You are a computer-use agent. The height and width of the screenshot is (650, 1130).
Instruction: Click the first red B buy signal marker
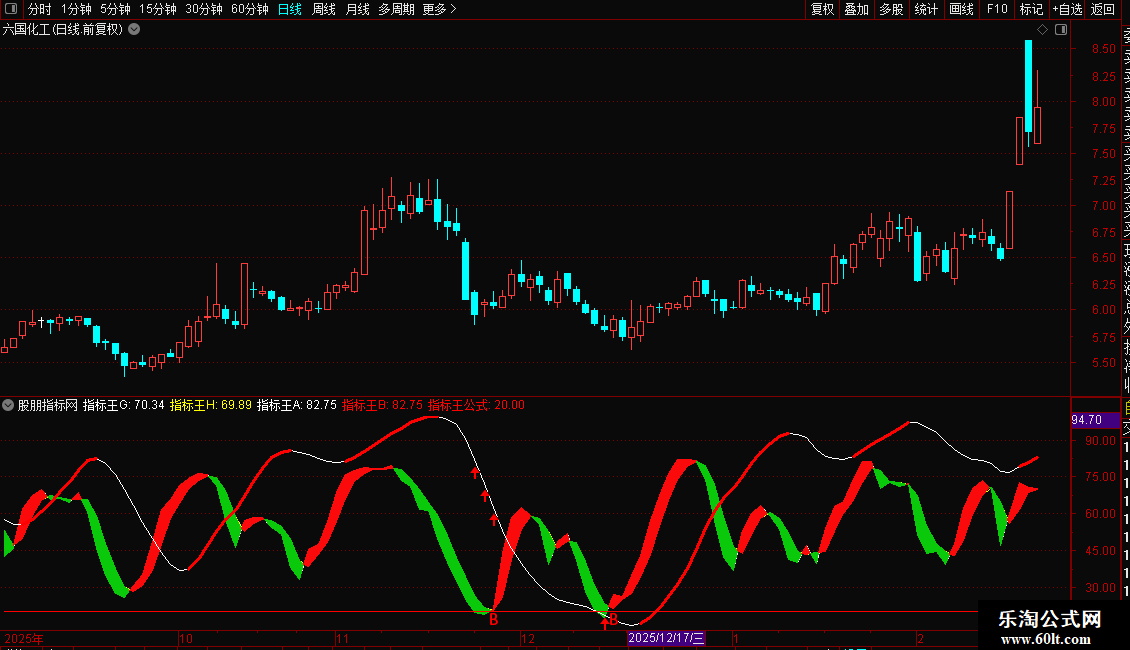[x=494, y=619]
